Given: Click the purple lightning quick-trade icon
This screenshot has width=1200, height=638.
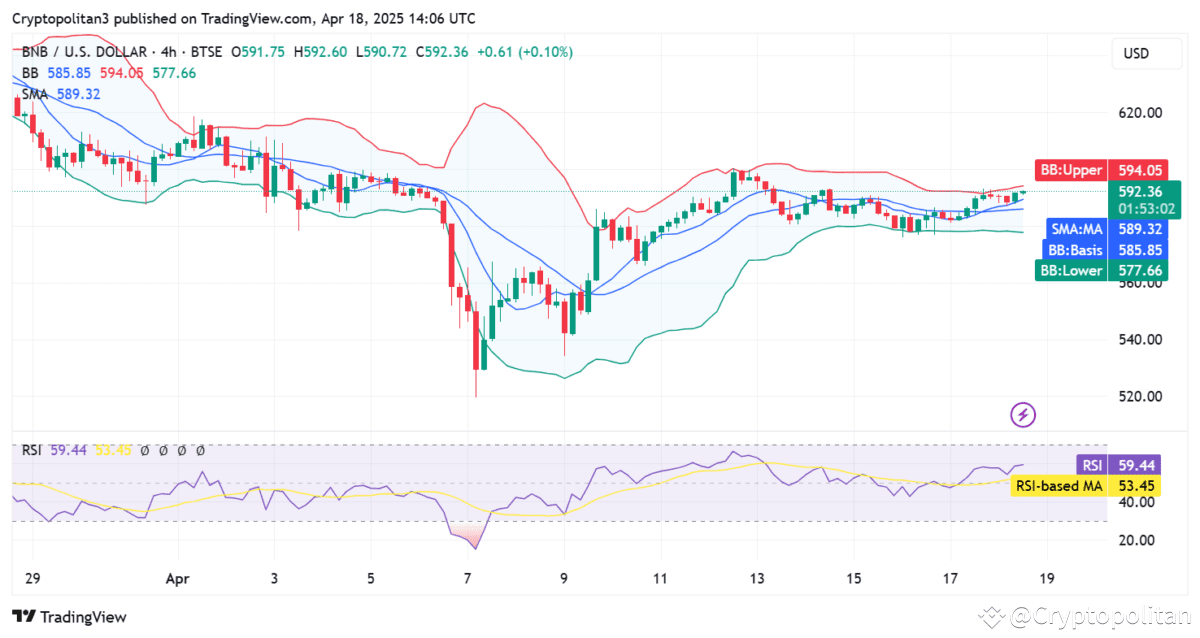Looking at the screenshot, I should 1022,414.
